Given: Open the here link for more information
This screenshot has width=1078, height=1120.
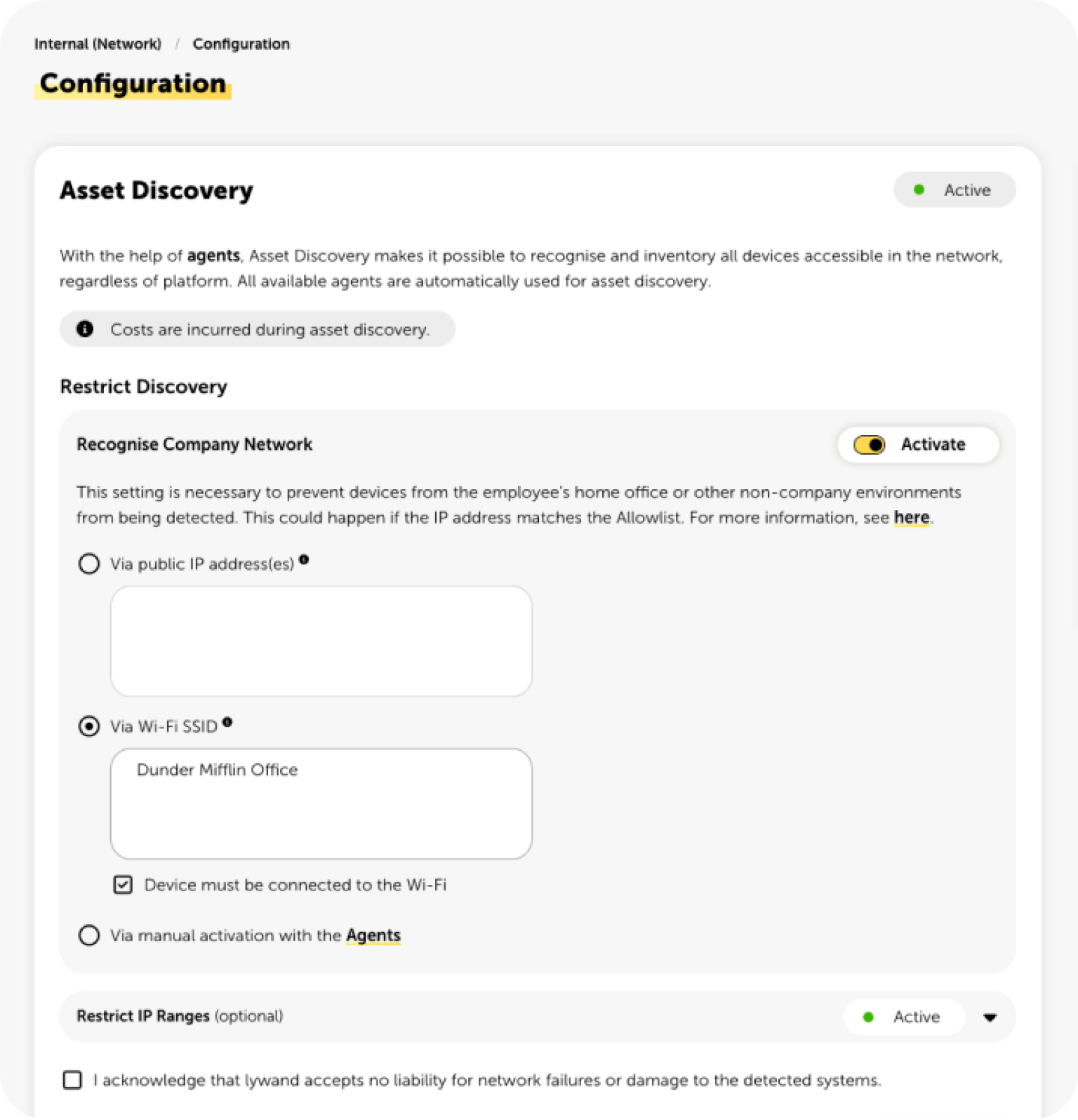Looking at the screenshot, I should click(x=910, y=518).
